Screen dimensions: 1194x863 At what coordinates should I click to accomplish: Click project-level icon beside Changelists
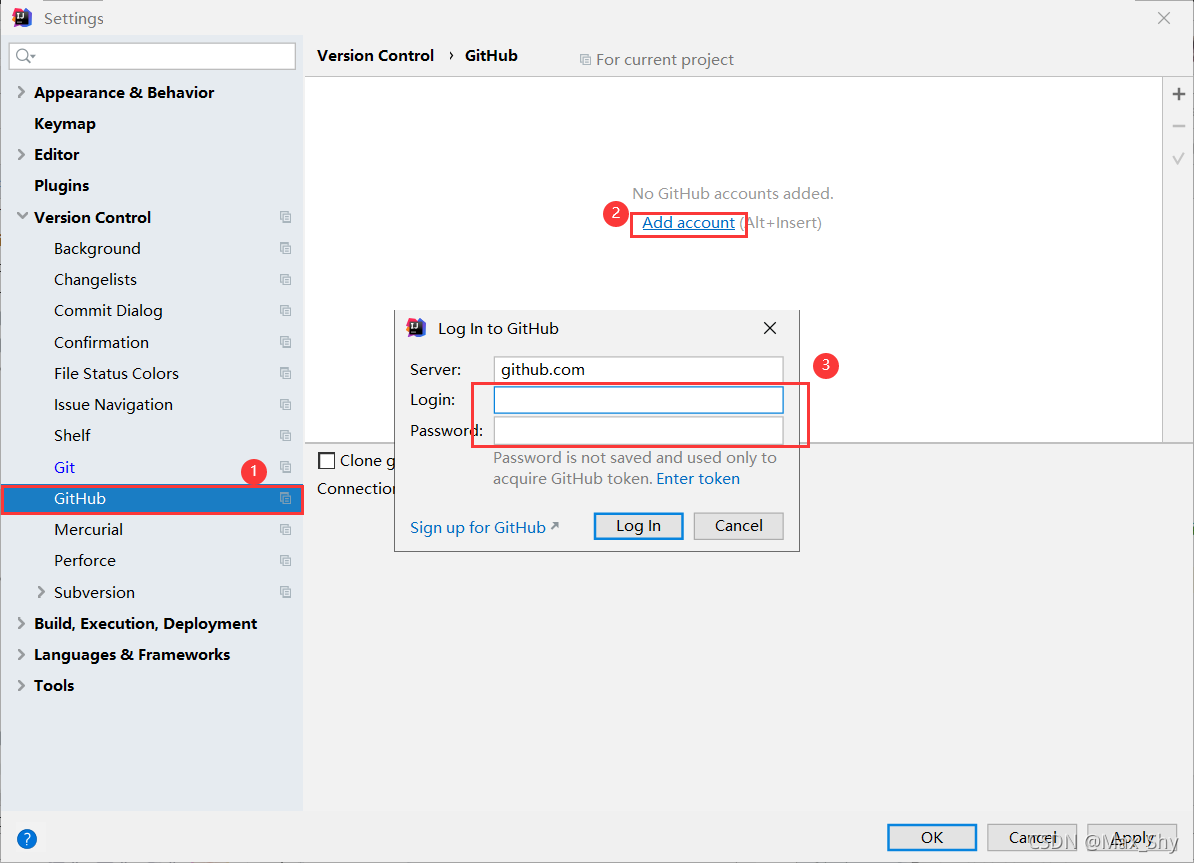(286, 280)
